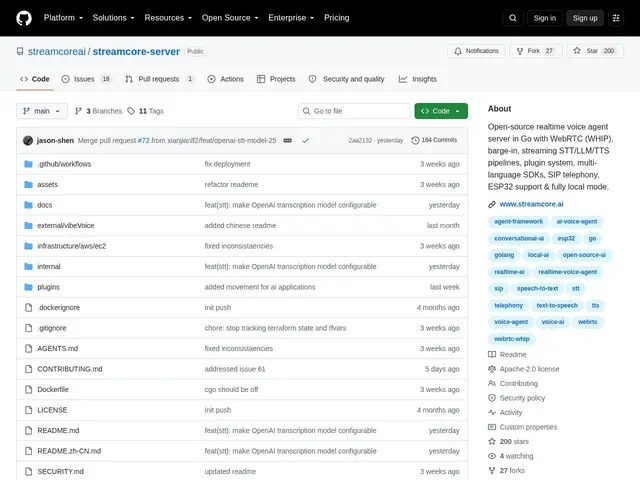Open the search magnifier button
This screenshot has width=640, height=480.
[513, 18]
